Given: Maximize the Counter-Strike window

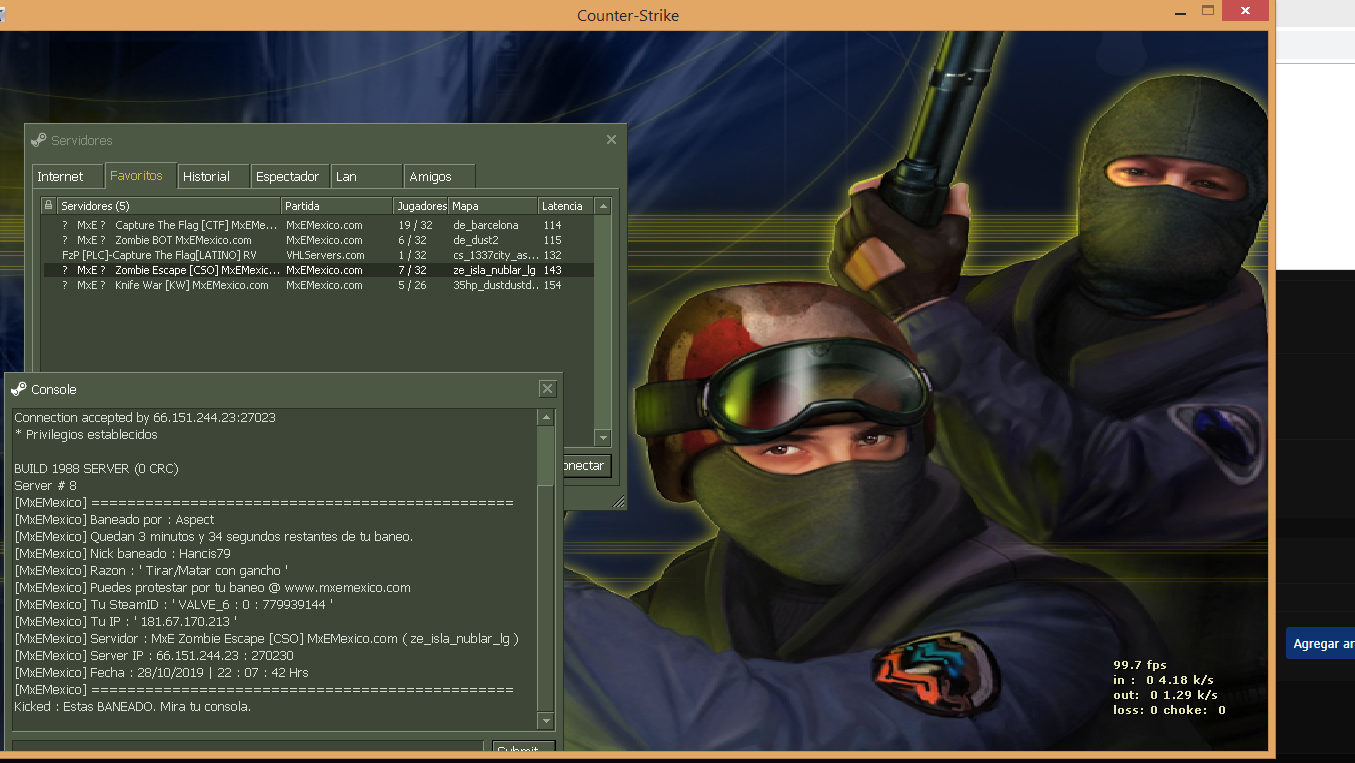Looking at the screenshot, I should tap(1208, 10).
